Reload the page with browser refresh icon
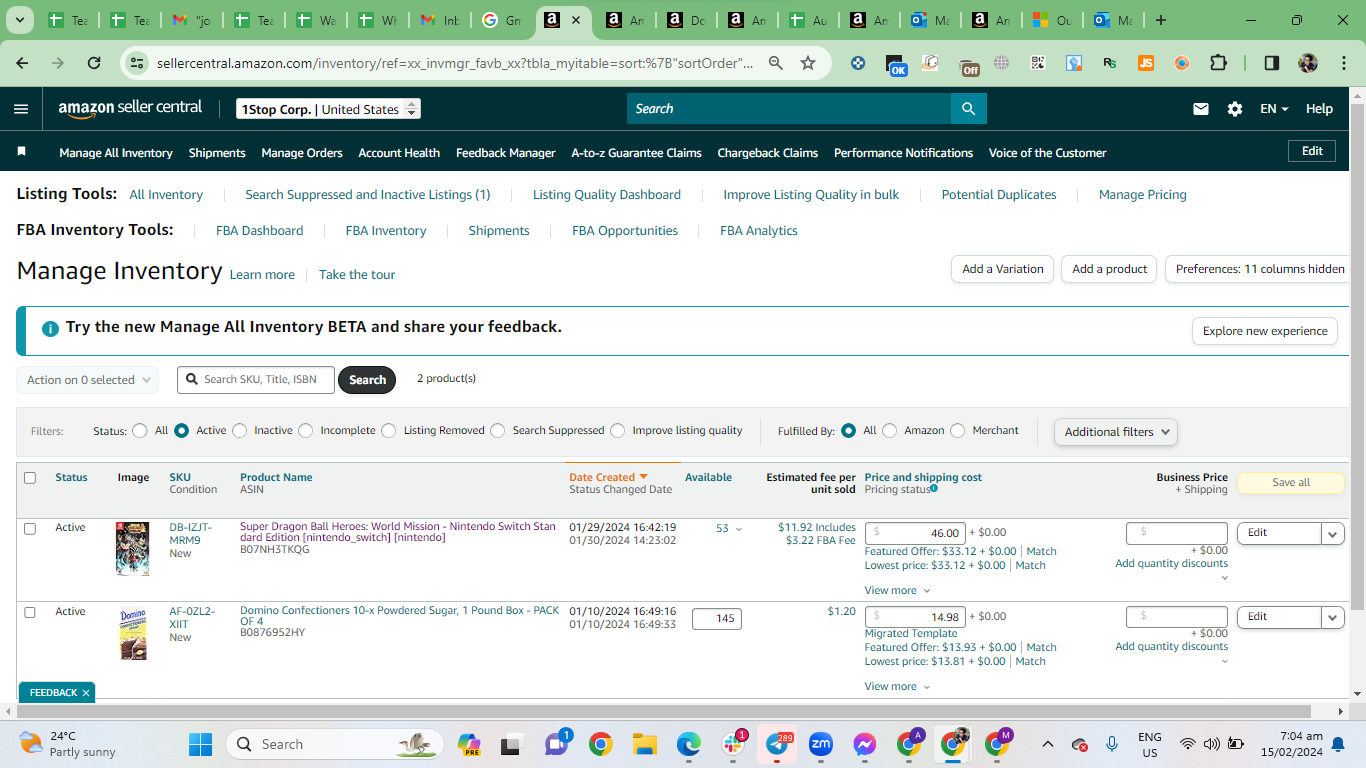This screenshot has width=1366, height=768. [94, 63]
